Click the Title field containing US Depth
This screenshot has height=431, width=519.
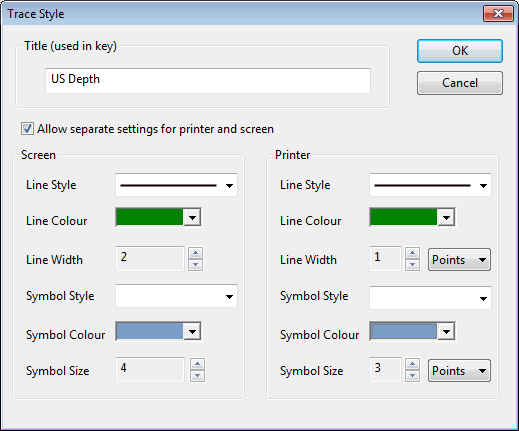click(208, 81)
